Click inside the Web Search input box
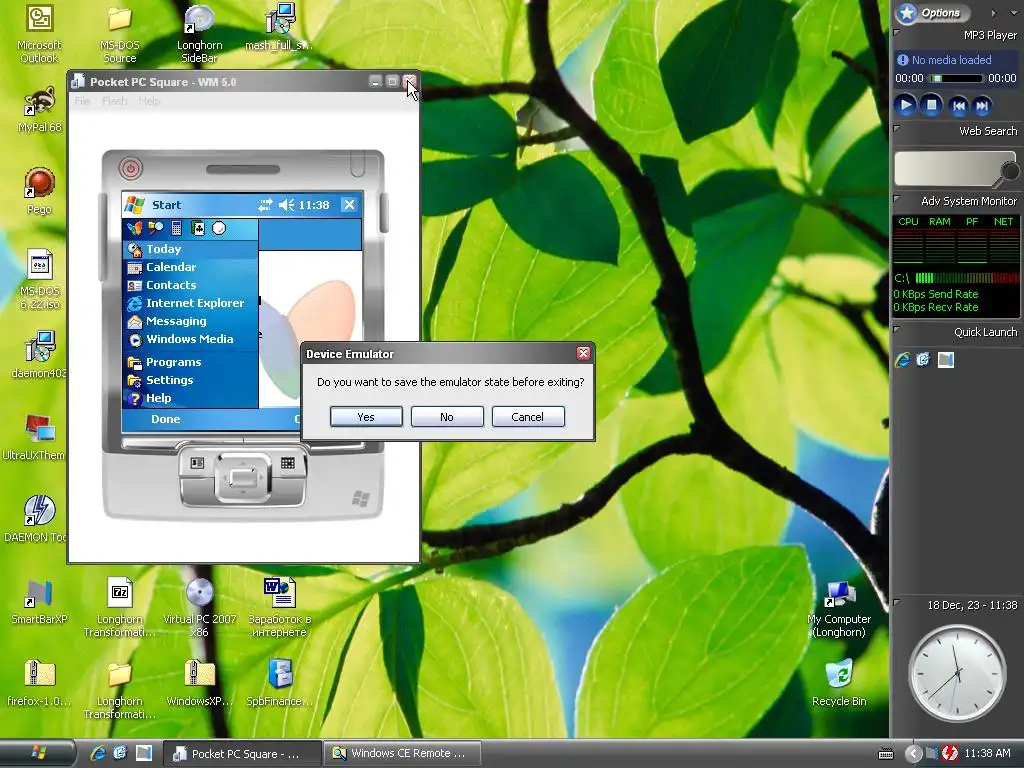Viewport: 1024px width, 768px height. click(x=947, y=169)
